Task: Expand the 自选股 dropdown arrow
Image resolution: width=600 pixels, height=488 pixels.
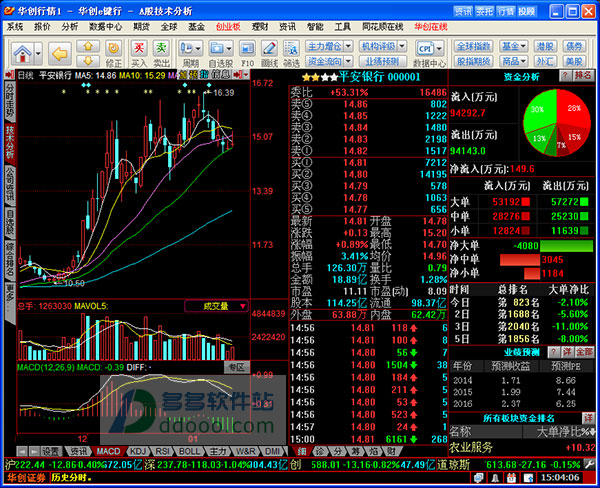Action: pos(229,49)
